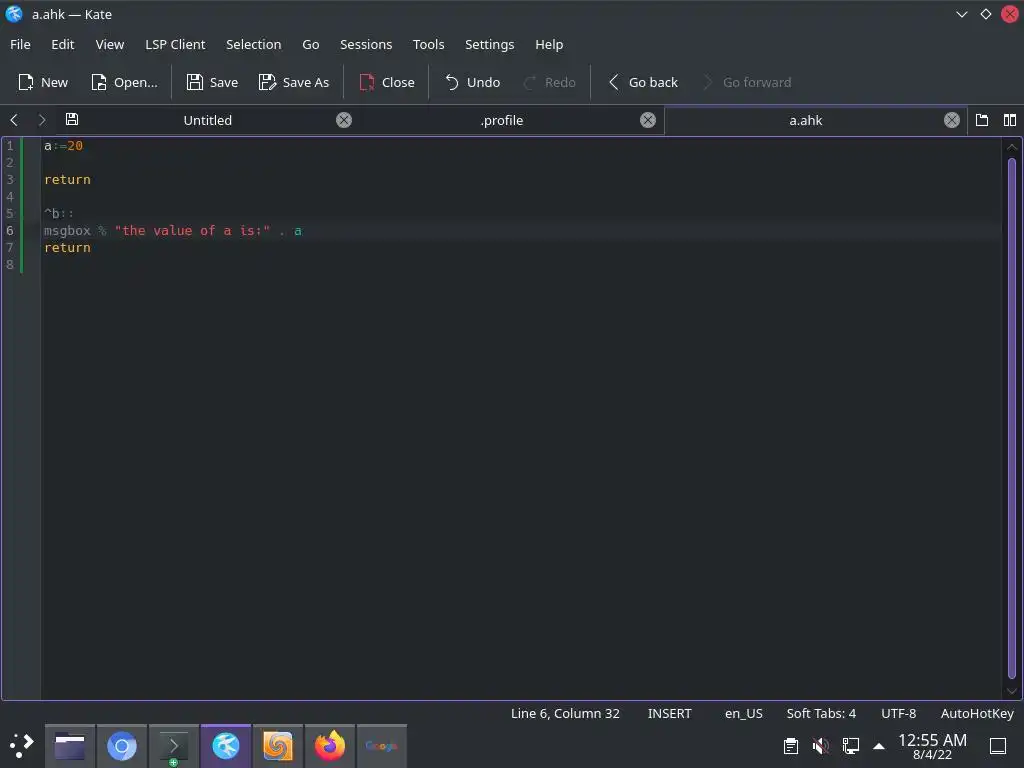The height and width of the screenshot is (768, 1024).
Task: Save the current a.ahk file
Action: [x=212, y=82]
